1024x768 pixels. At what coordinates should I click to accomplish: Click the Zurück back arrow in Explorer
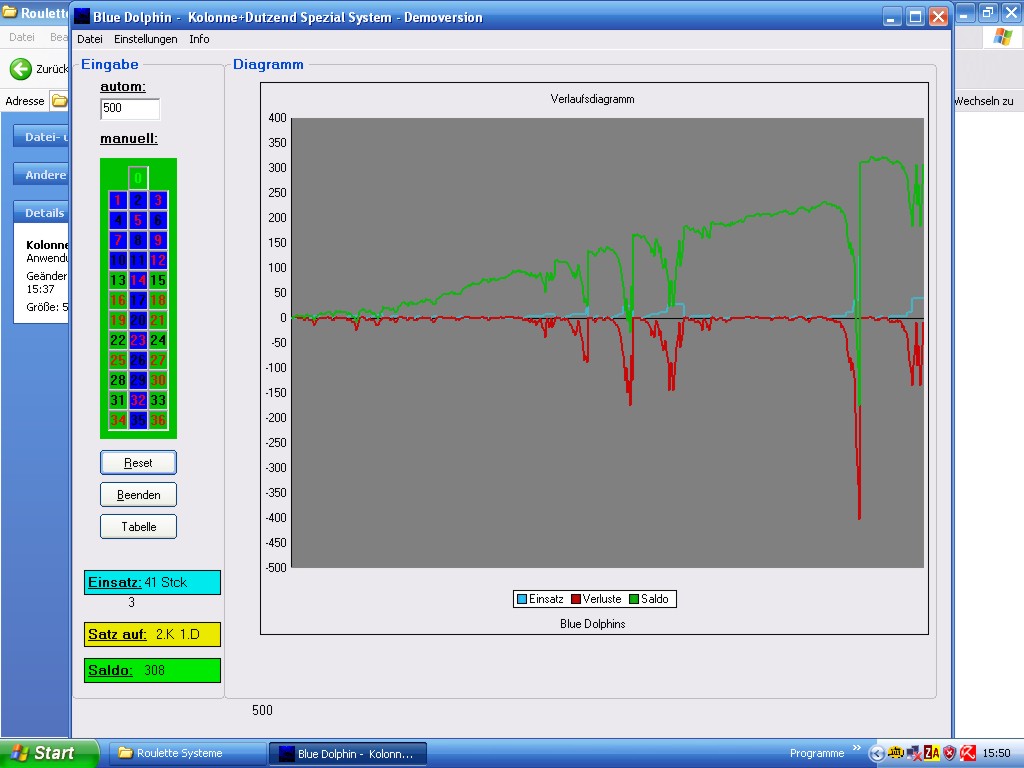coord(20,69)
